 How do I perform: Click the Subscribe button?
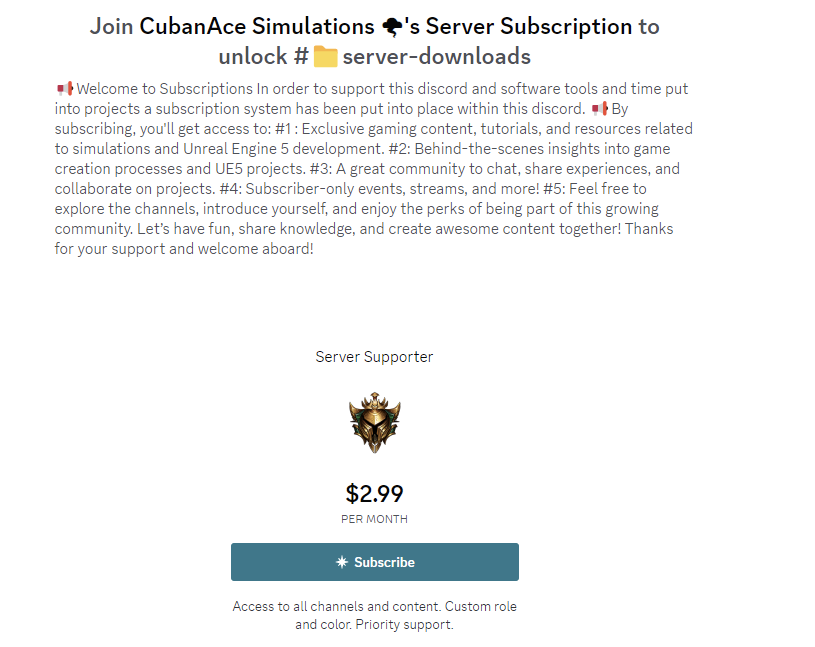(375, 562)
